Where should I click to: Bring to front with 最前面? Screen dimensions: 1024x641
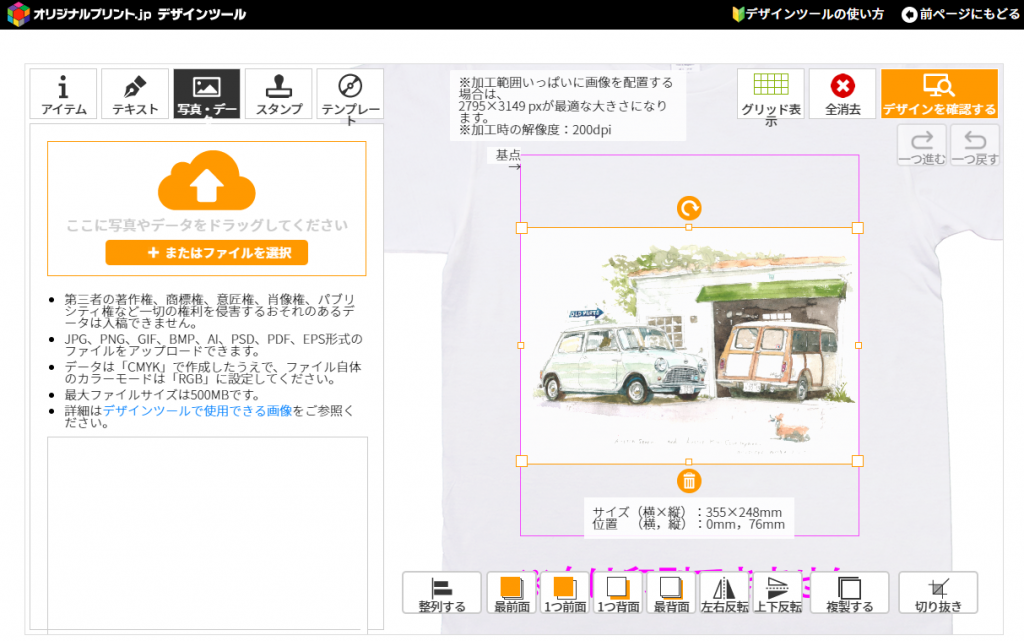(512, 593)
